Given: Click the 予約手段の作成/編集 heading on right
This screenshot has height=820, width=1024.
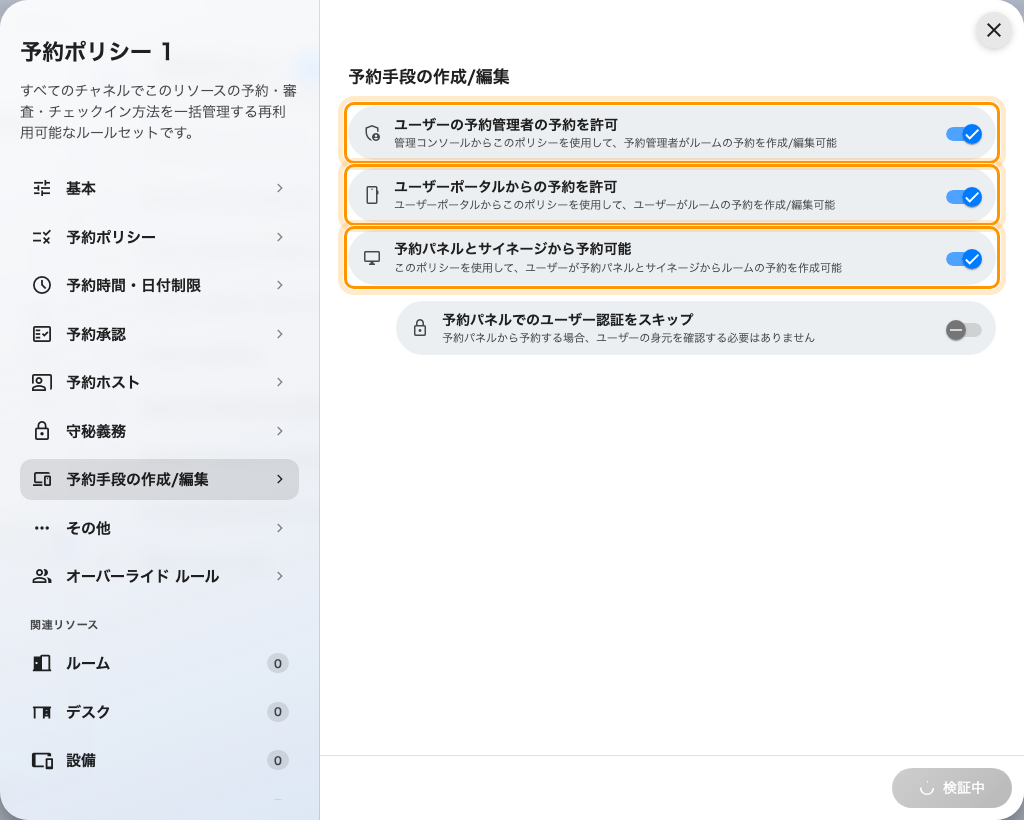Looking at the screenshot, I should (x=429, y=76).
